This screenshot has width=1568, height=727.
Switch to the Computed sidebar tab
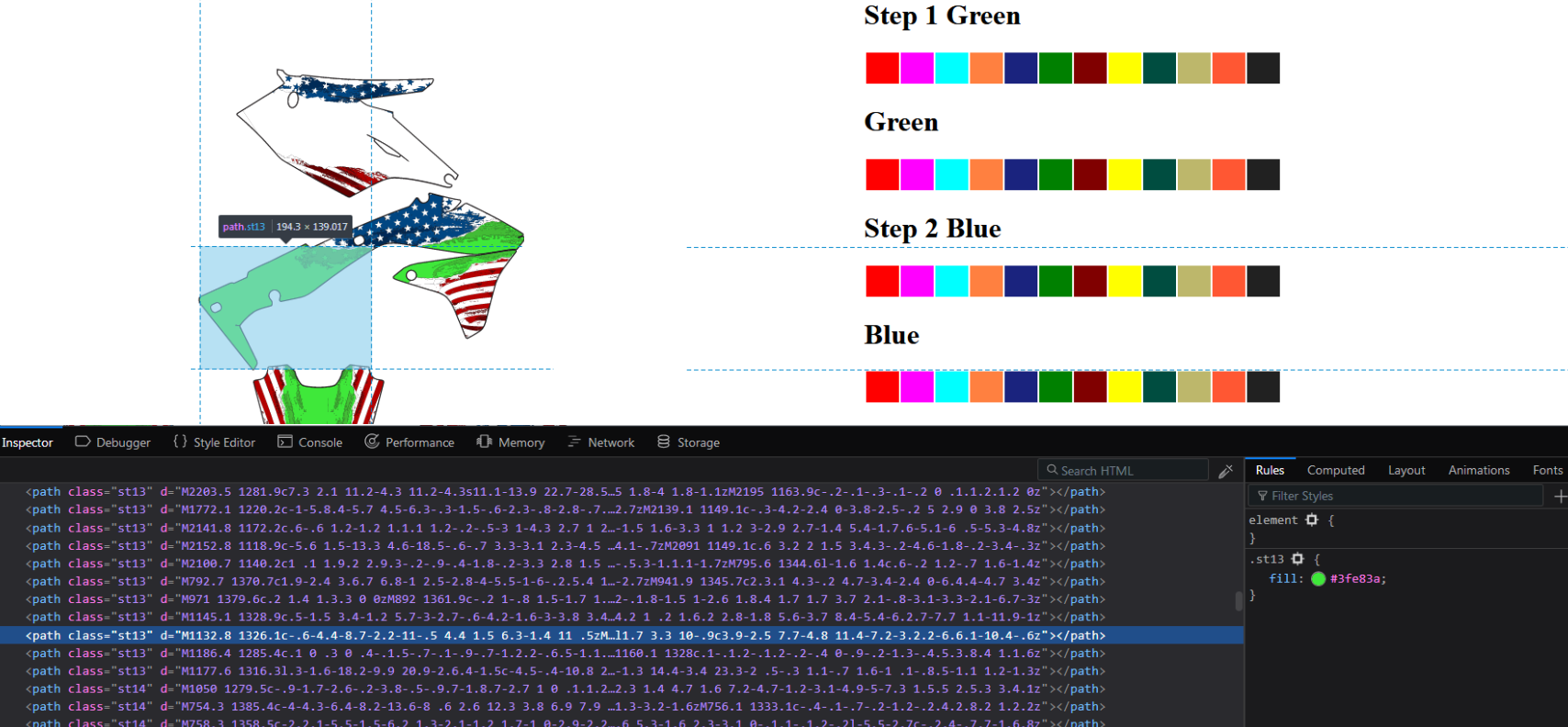click(1336, 470)
